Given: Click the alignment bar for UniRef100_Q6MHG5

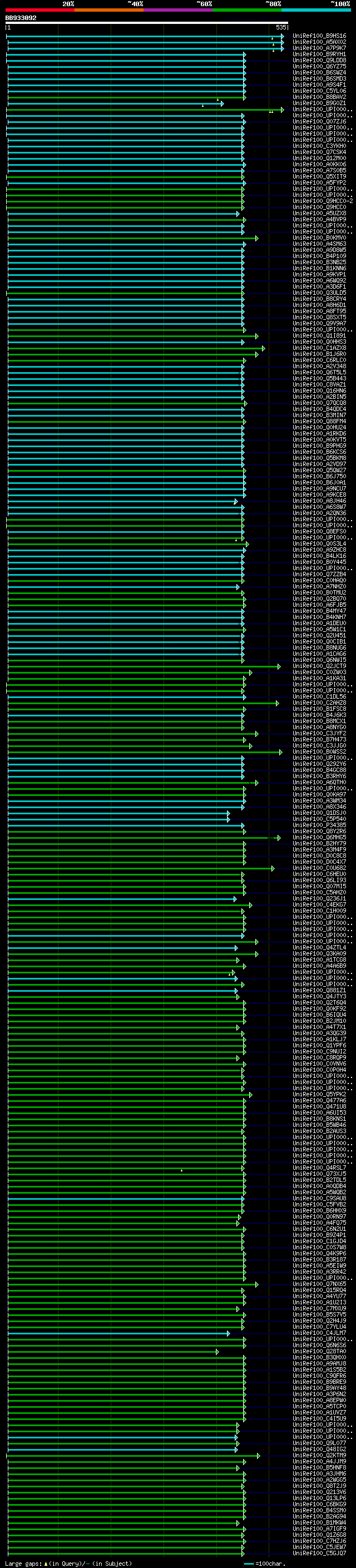Looking at the screenshot, I should 144,838.
